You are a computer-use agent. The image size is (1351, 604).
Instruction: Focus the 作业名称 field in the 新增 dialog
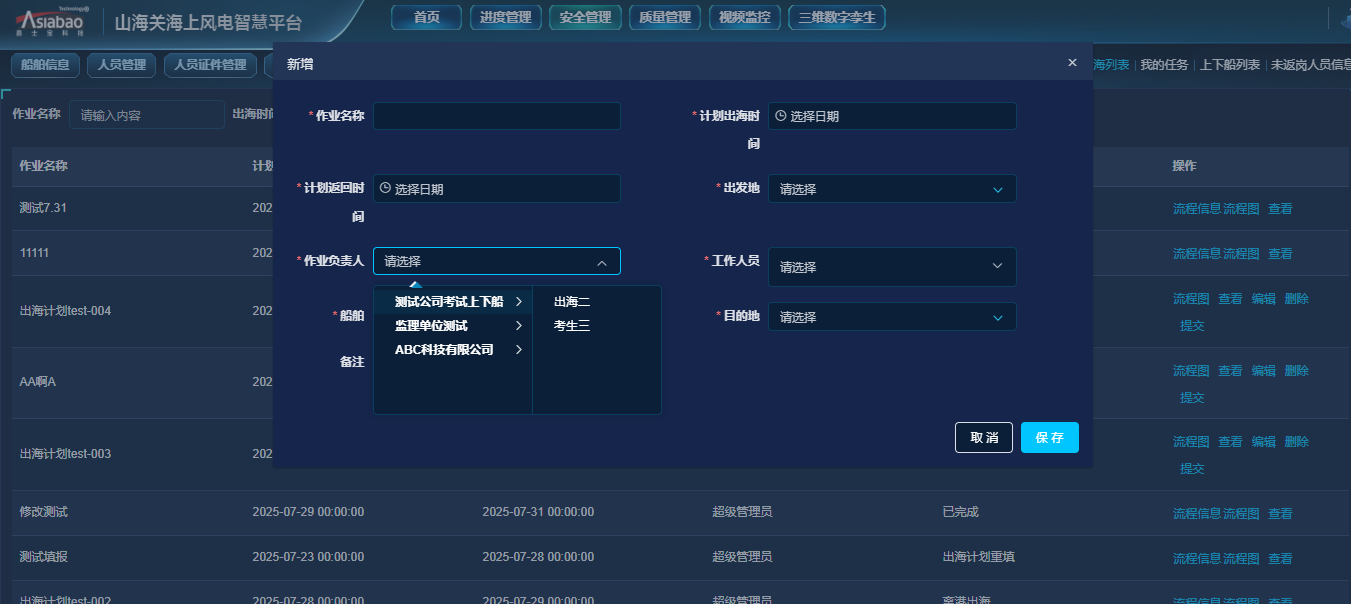tap(497, 116)
